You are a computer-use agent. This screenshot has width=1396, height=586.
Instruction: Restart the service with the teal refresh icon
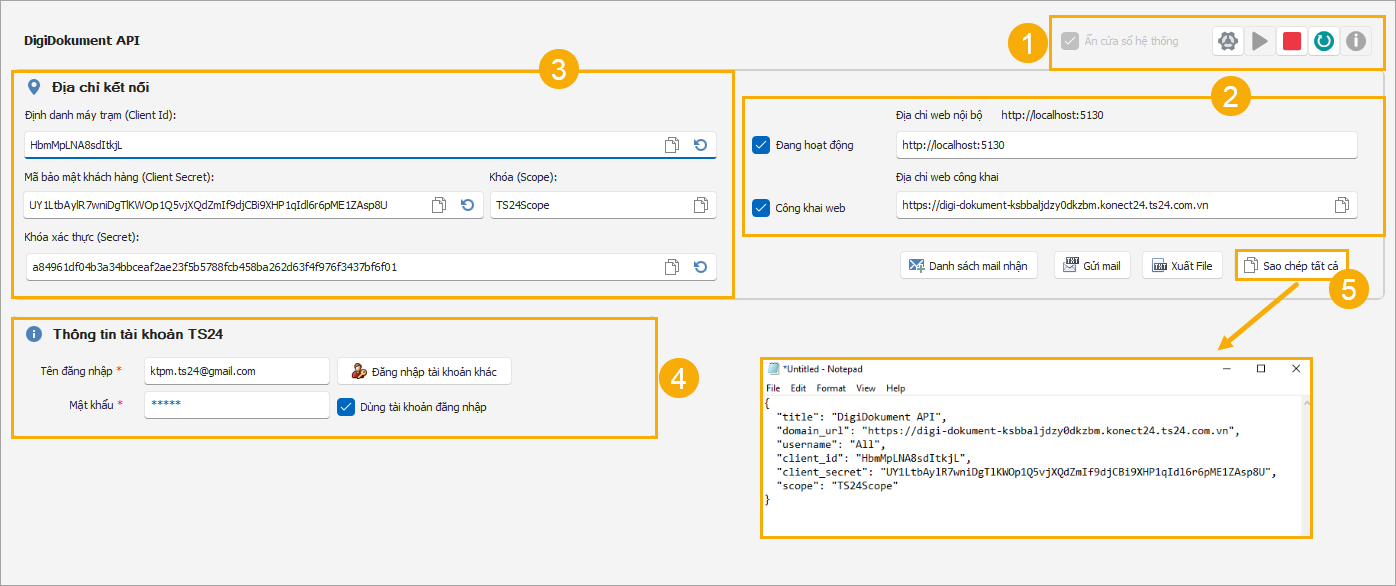point(1324,41)
